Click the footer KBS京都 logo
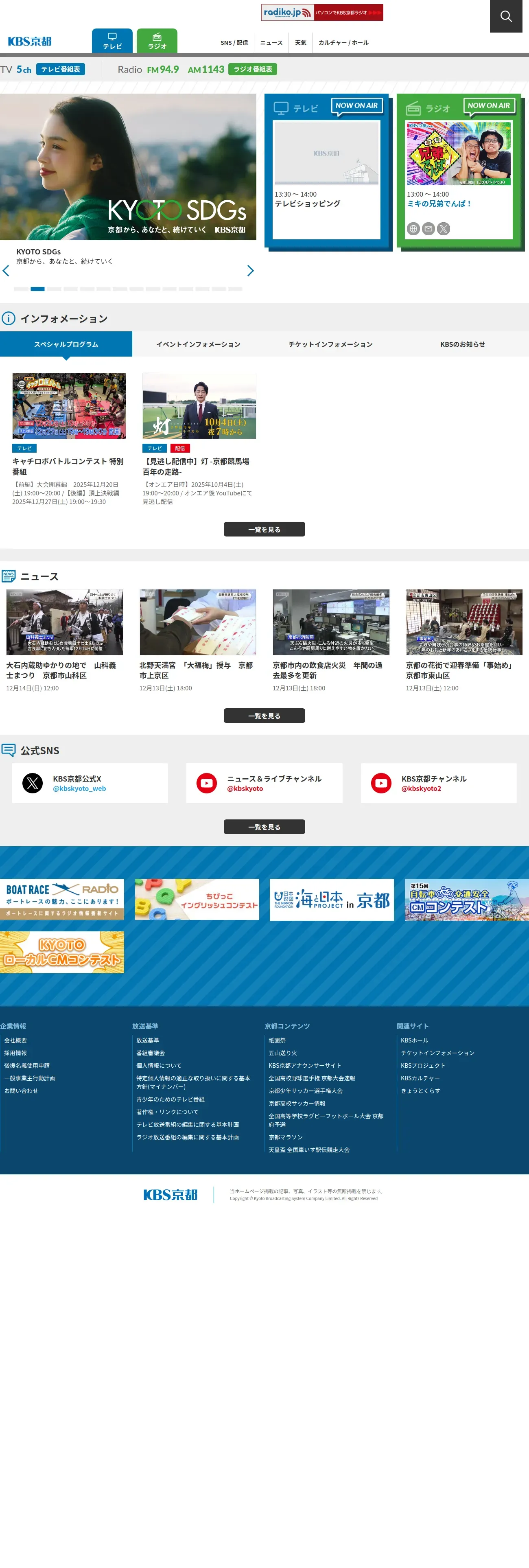Image resolution: width=529 pixels, height=1568 pixels. (171, 1194)
